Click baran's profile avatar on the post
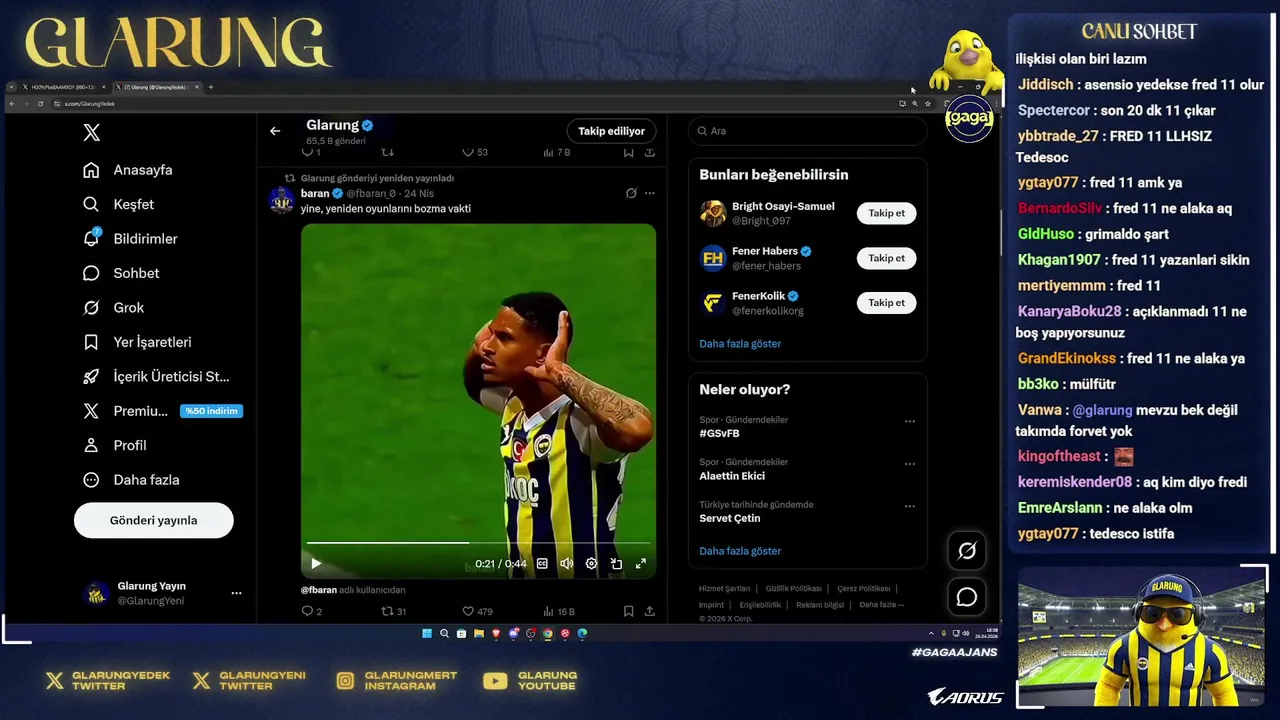The image size is (1280, 720). pos(282,200)
